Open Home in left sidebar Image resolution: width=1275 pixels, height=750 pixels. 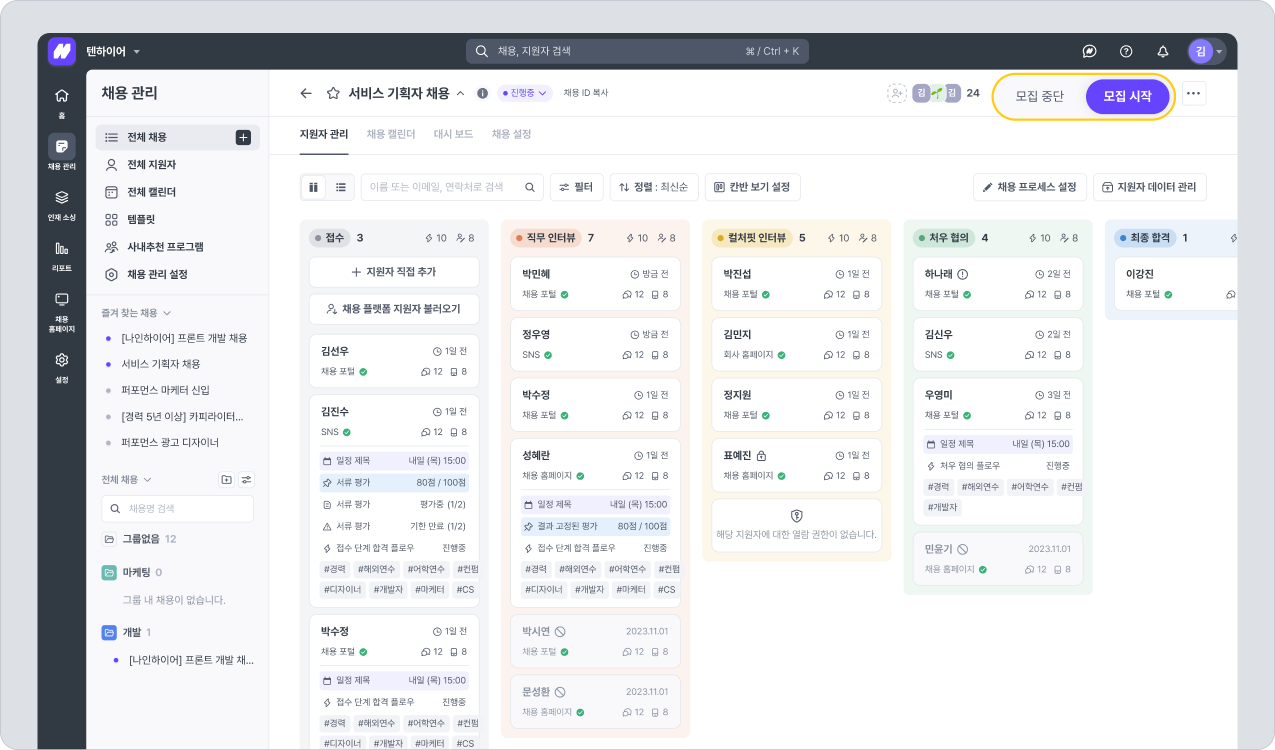coord(62,101)
